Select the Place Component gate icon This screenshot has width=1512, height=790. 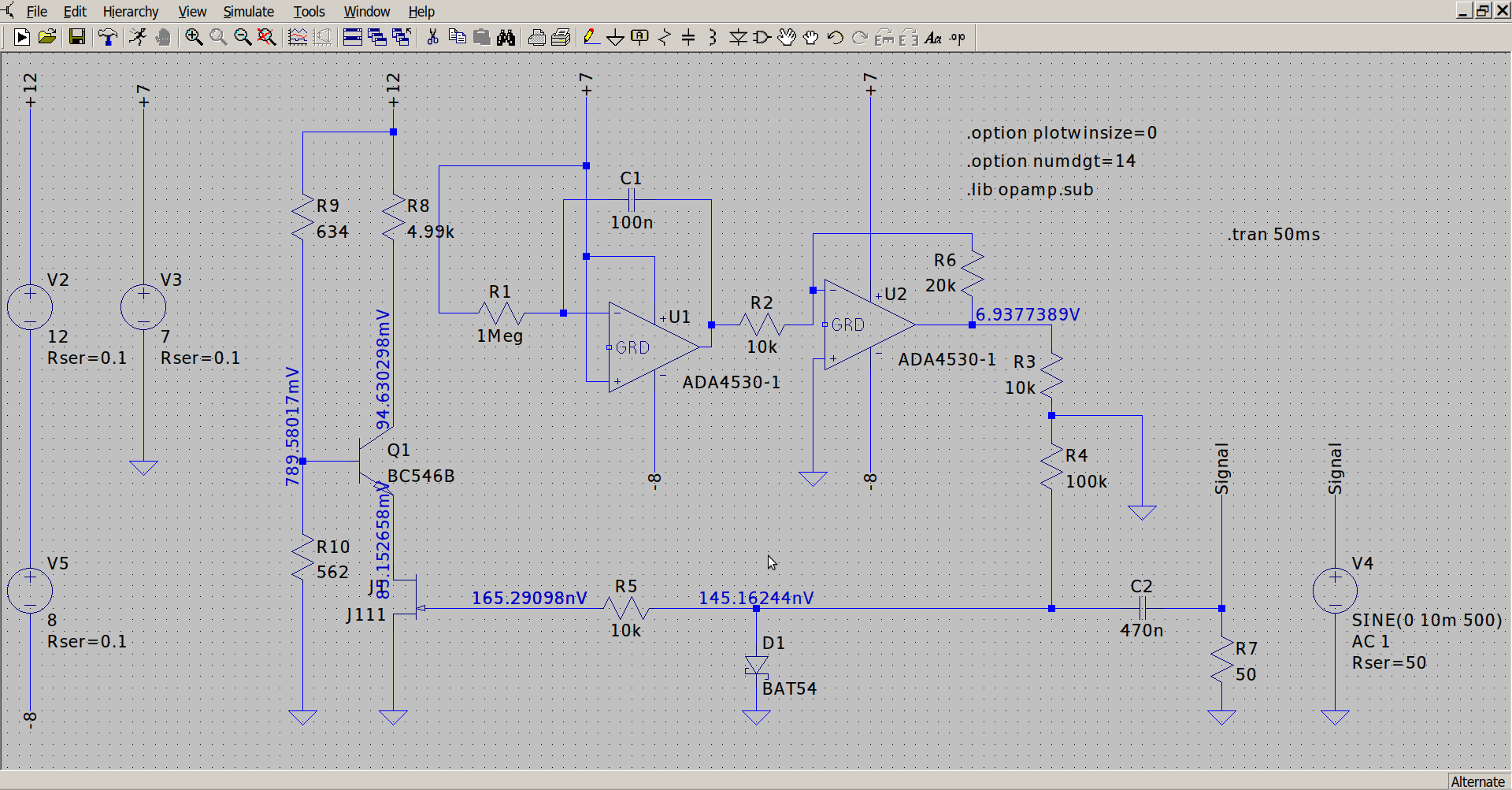[762, 37]
